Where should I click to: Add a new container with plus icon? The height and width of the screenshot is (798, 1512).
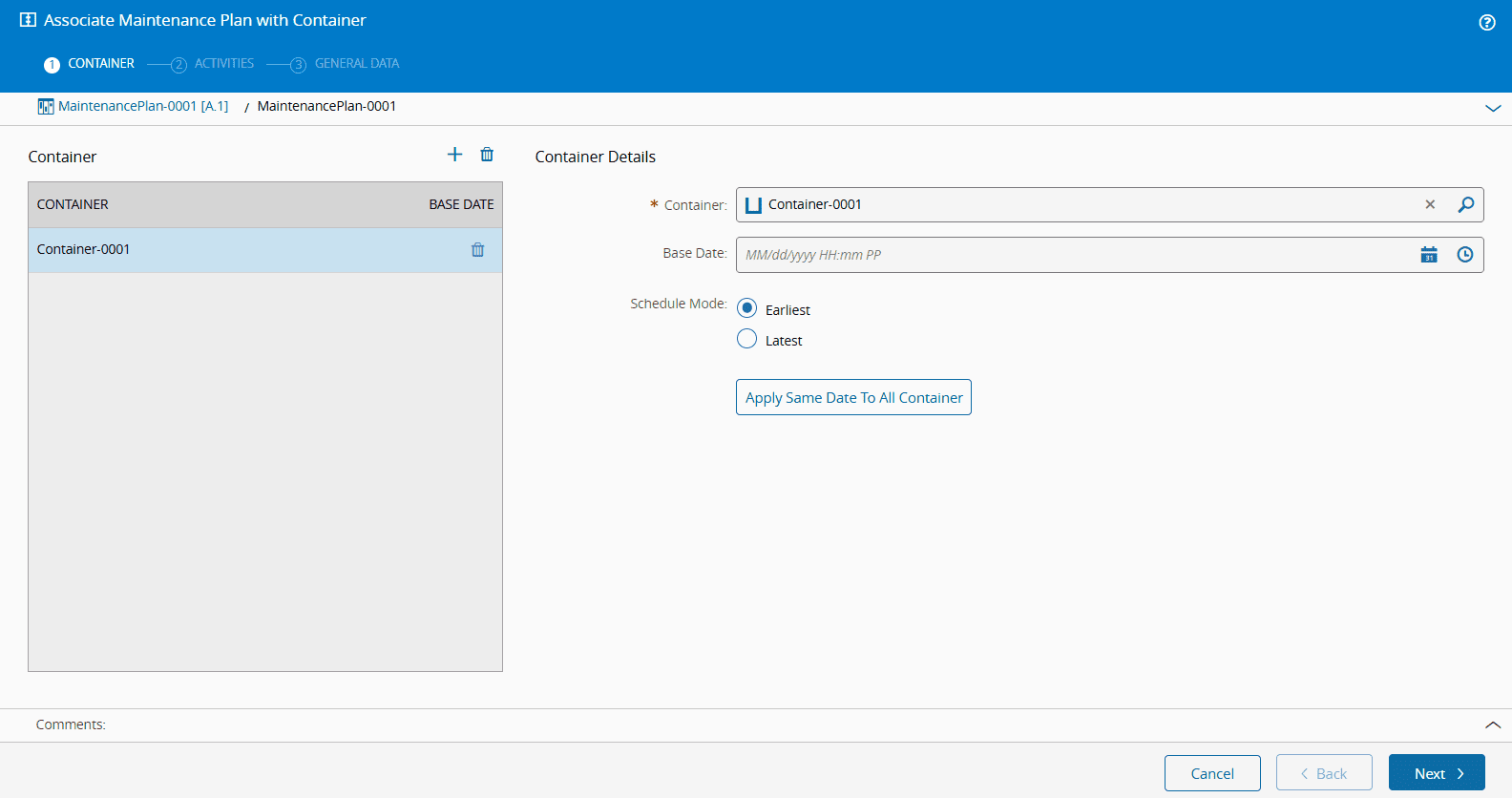pyautogui.click(x=454, y=155)
